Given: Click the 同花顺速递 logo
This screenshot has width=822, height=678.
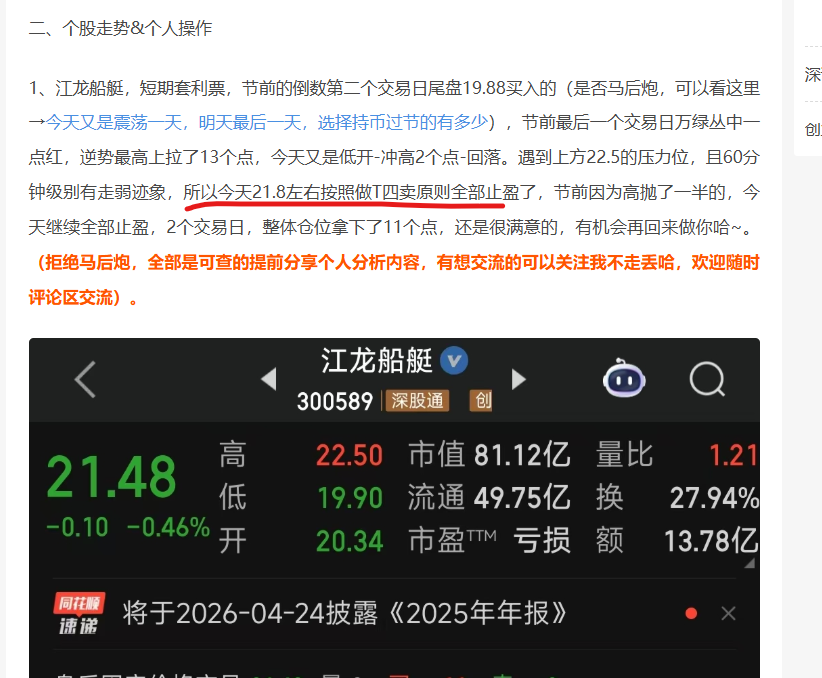Looking at the screenshot, I should click(79, 614).
